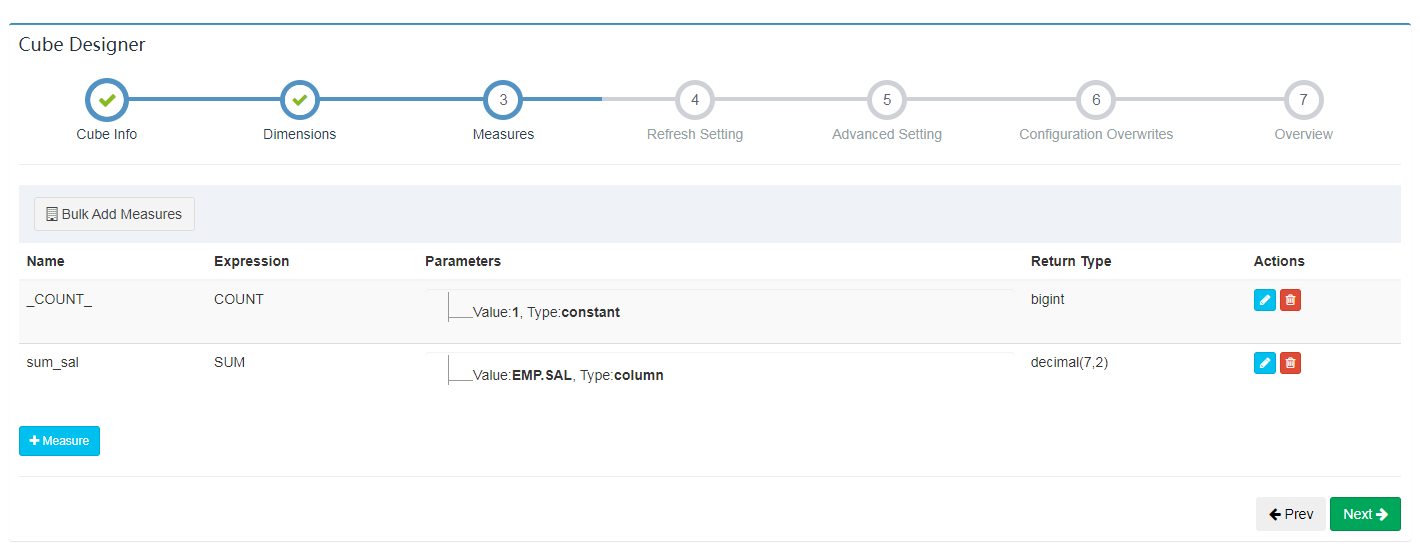Click the Value:1, Type:constant parameter
The height and width of the screenshot is (551, 1420).
click(x=546, y=312)
